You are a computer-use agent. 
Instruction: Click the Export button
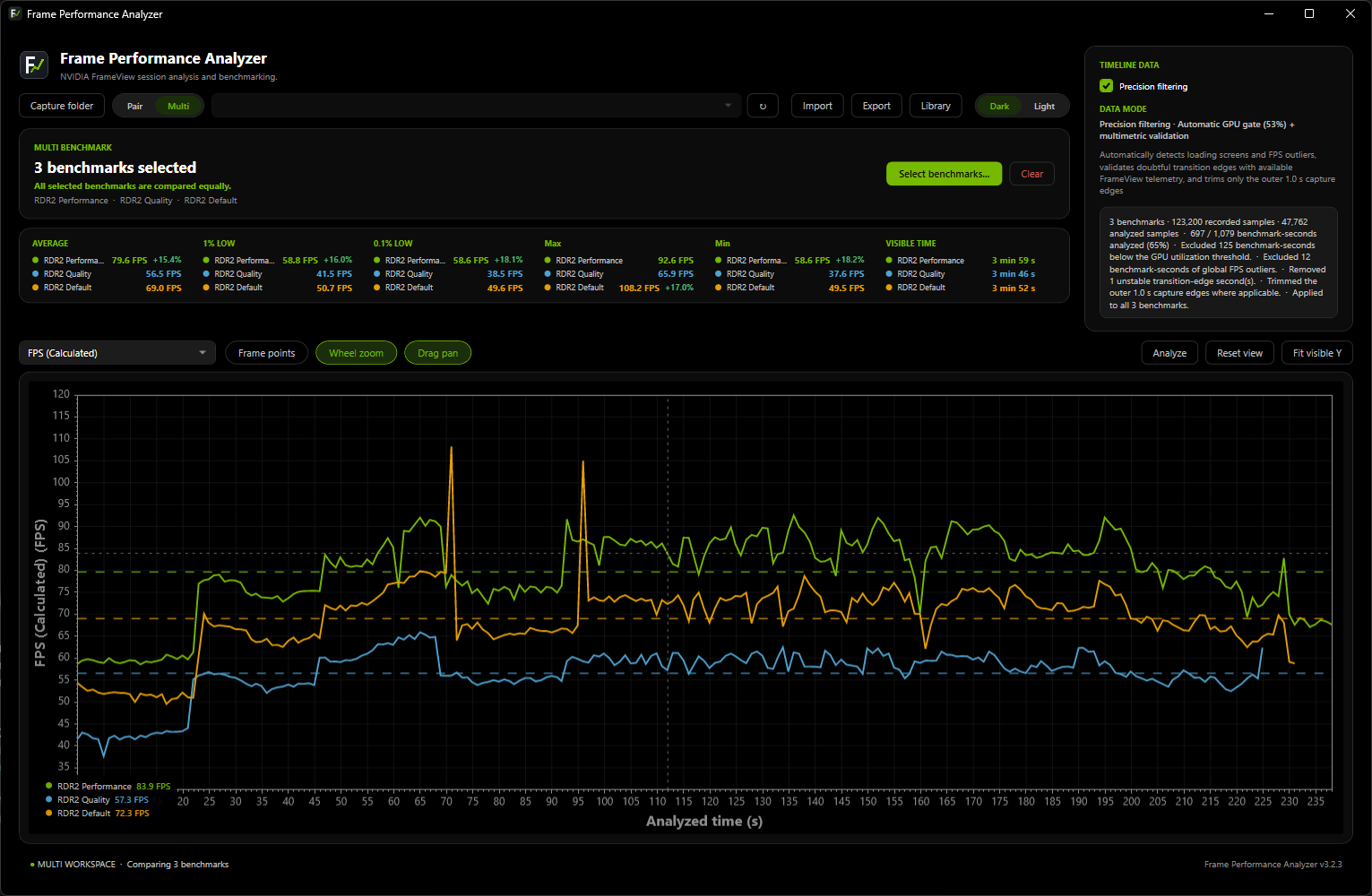[876, 106]
